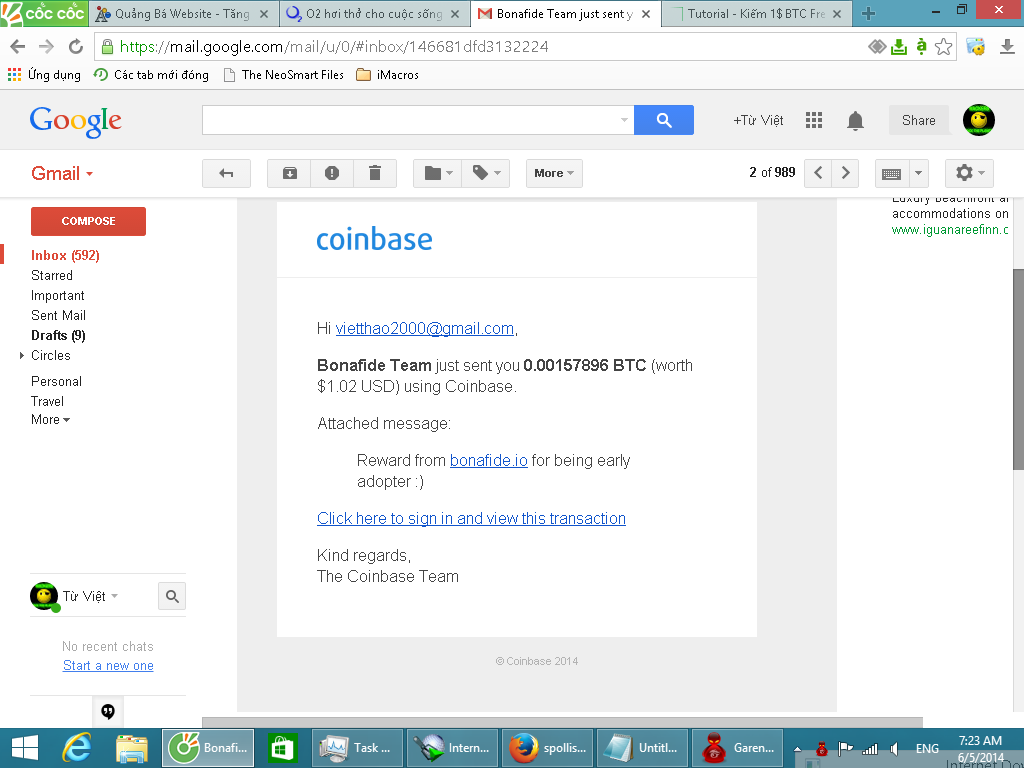
Task: Focus the browser address bar
Action: point(483,46)
